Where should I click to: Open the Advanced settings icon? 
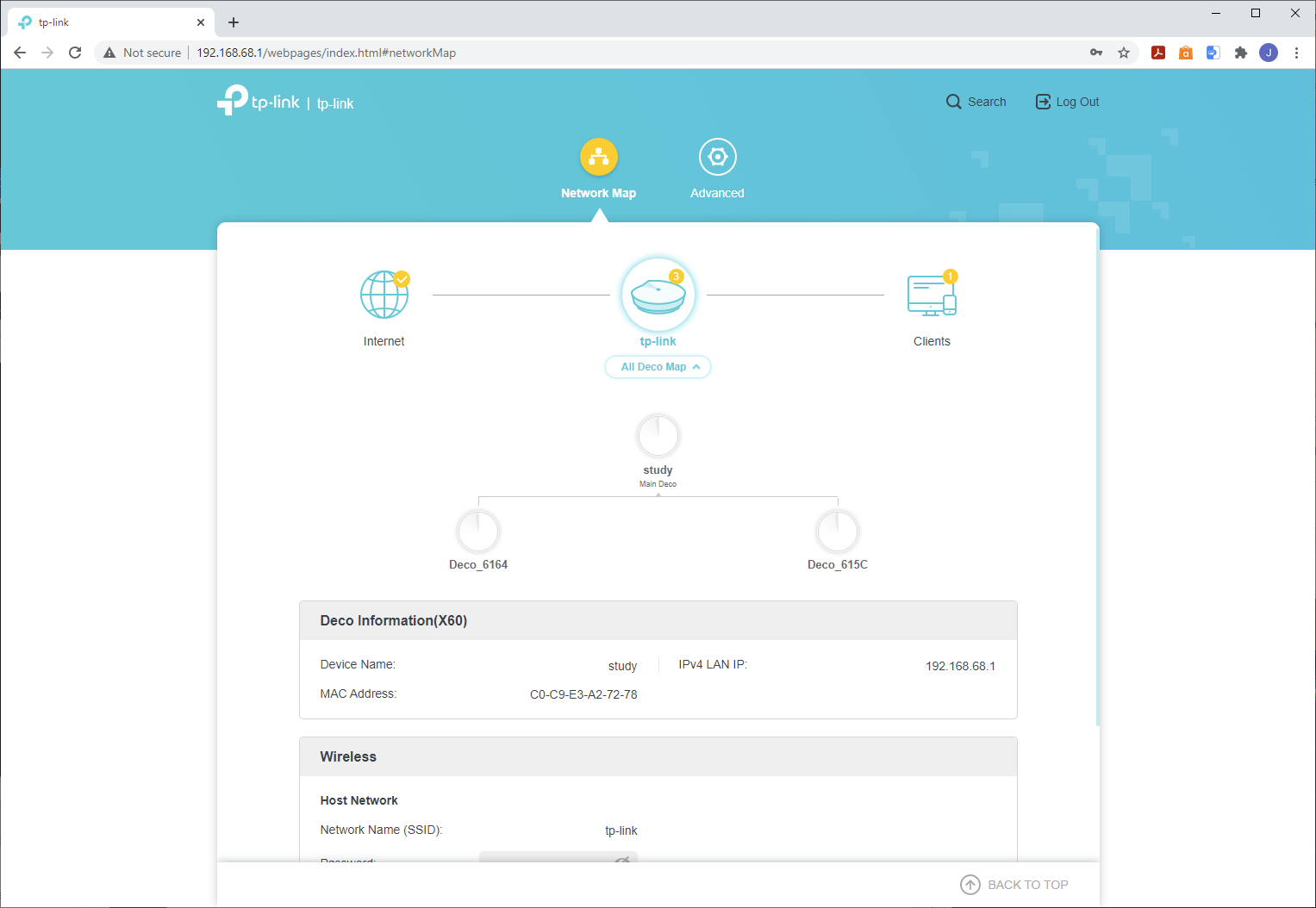[718, 157]
